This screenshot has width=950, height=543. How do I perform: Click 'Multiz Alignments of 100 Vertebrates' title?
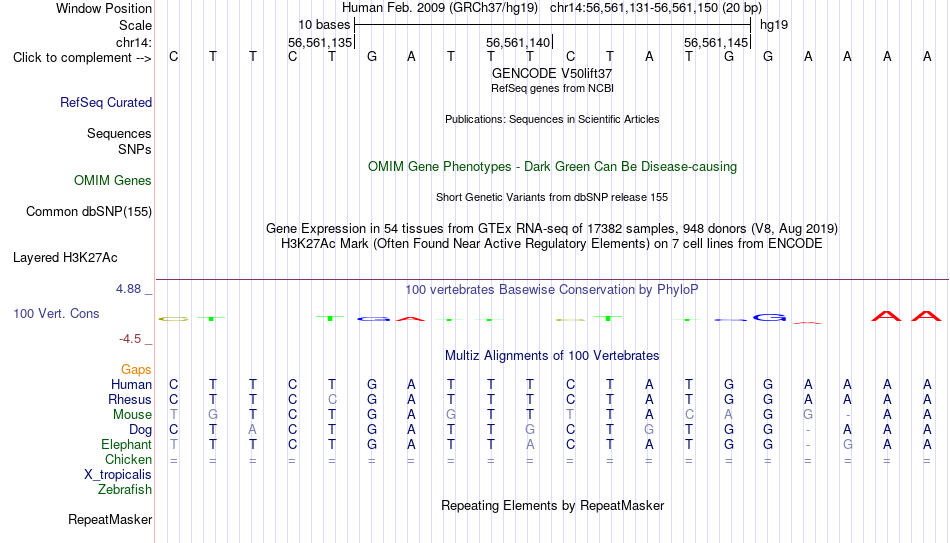point(552,356)
